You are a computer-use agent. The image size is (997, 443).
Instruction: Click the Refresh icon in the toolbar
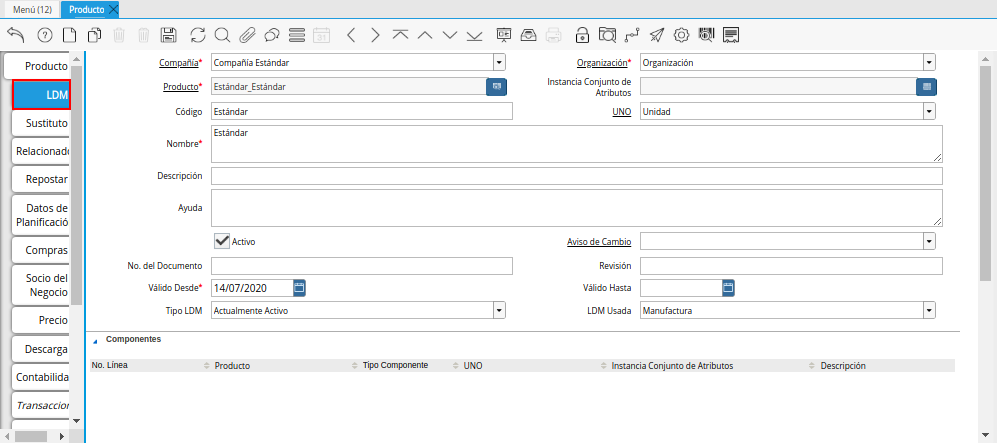pyautogui.click(x=197, y=35)
